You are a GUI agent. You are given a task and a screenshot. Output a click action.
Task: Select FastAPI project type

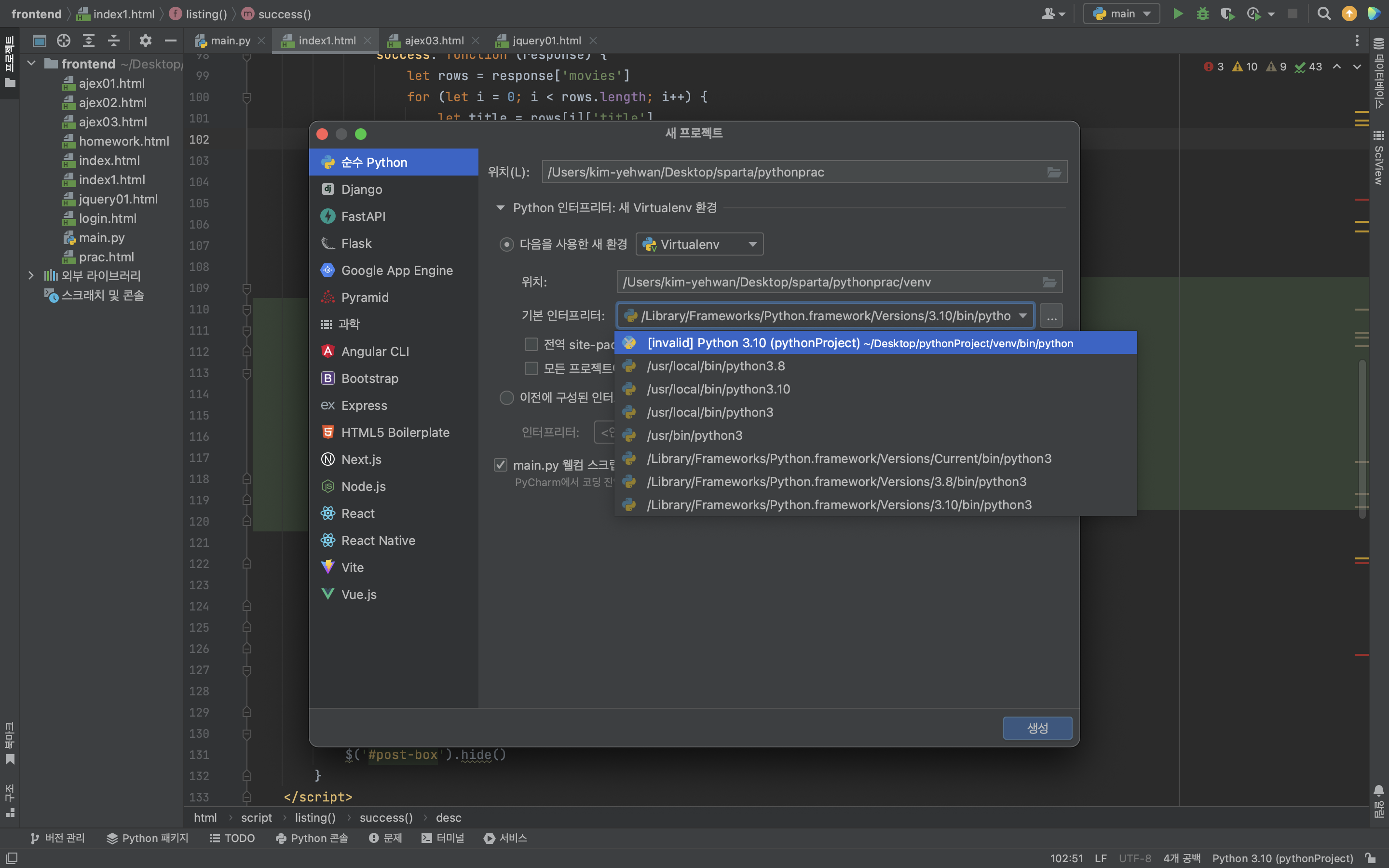point(394,217)
